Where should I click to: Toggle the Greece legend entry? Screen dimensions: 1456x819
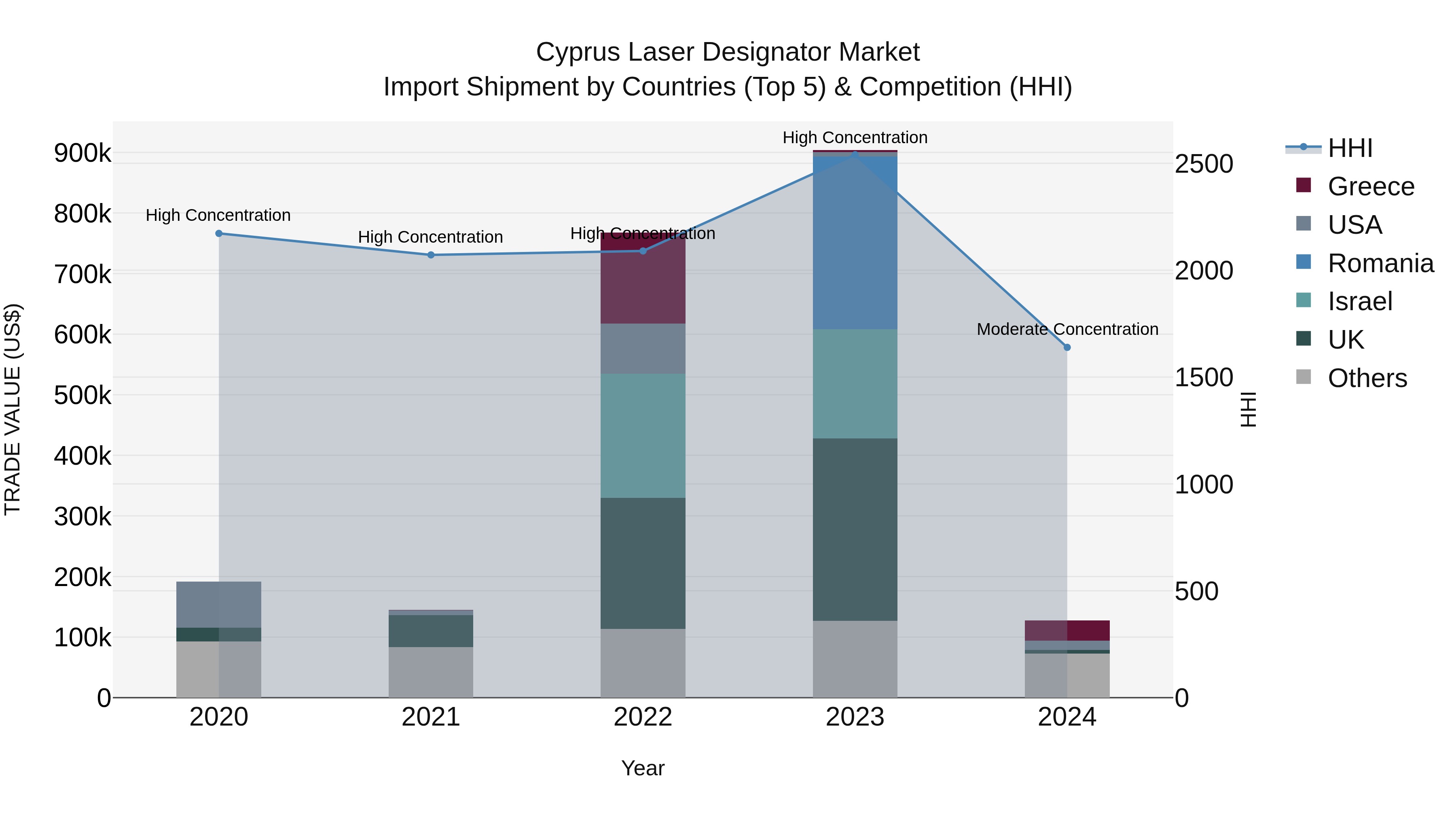click(1355, 186)
